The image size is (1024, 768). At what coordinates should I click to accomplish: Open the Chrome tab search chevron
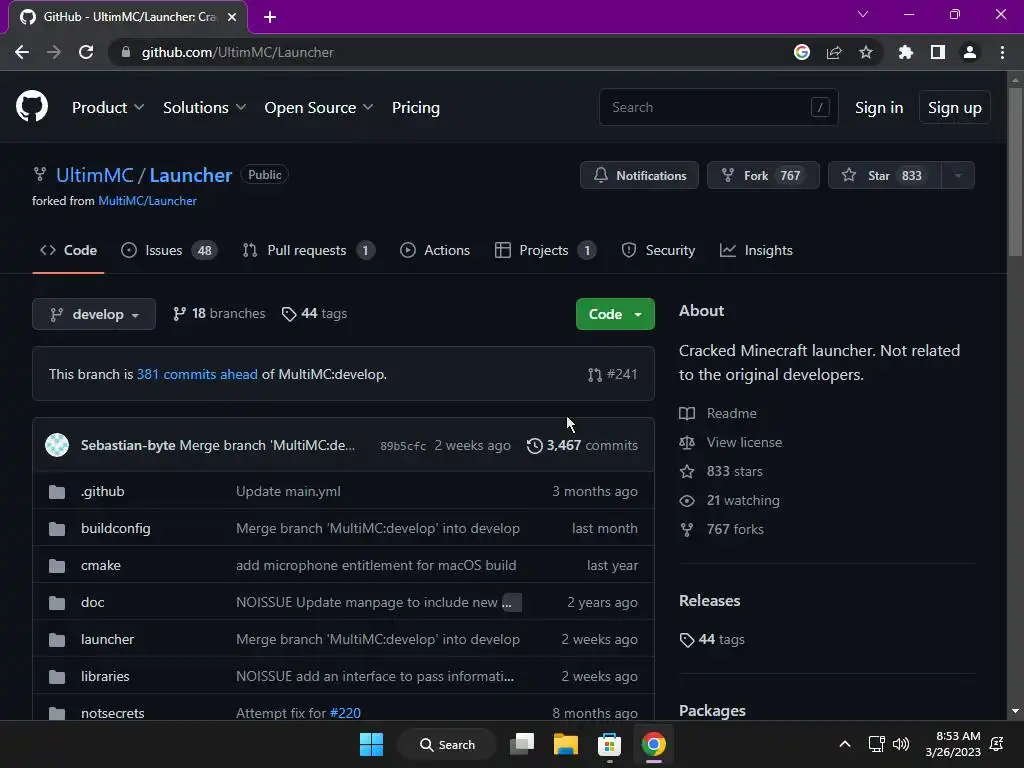(x=863, y=14)
